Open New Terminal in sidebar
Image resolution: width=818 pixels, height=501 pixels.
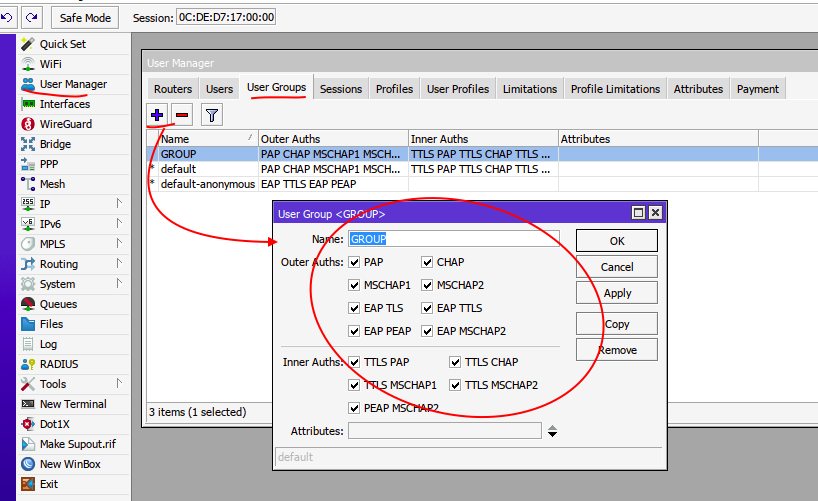74,404
